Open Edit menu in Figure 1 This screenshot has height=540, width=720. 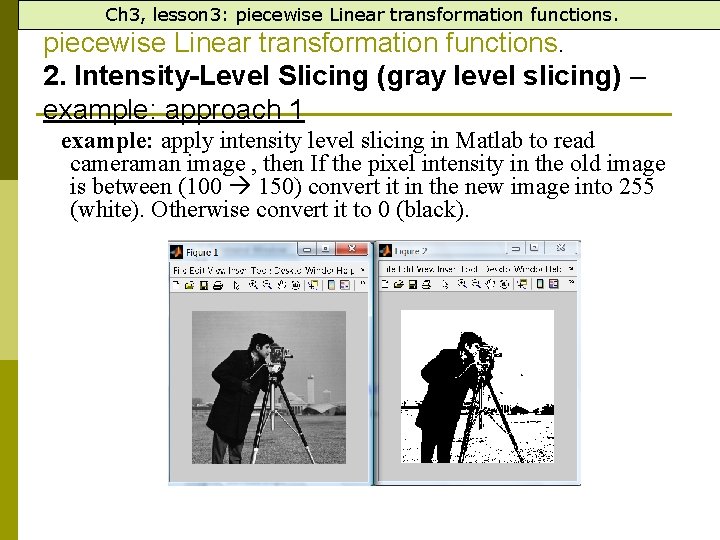197,270
